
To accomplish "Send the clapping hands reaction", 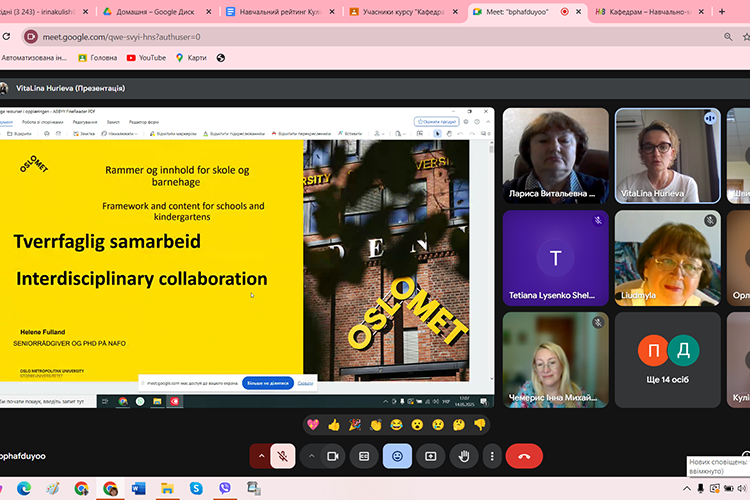I will [376, 425].
